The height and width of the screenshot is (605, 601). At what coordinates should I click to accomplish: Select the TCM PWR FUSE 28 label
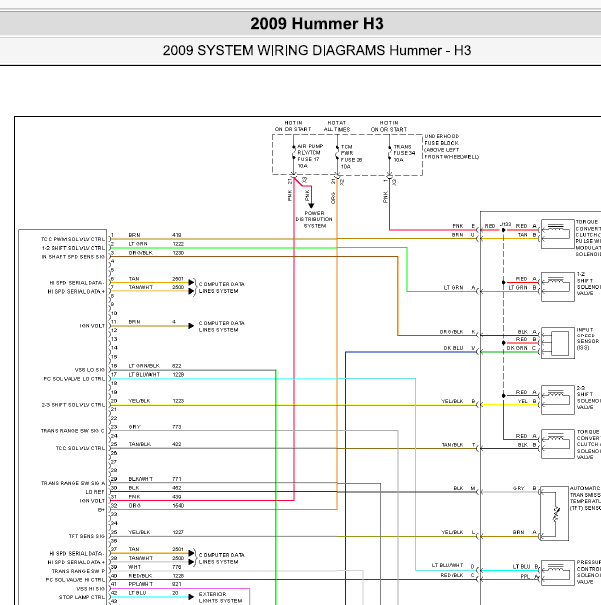351,157
